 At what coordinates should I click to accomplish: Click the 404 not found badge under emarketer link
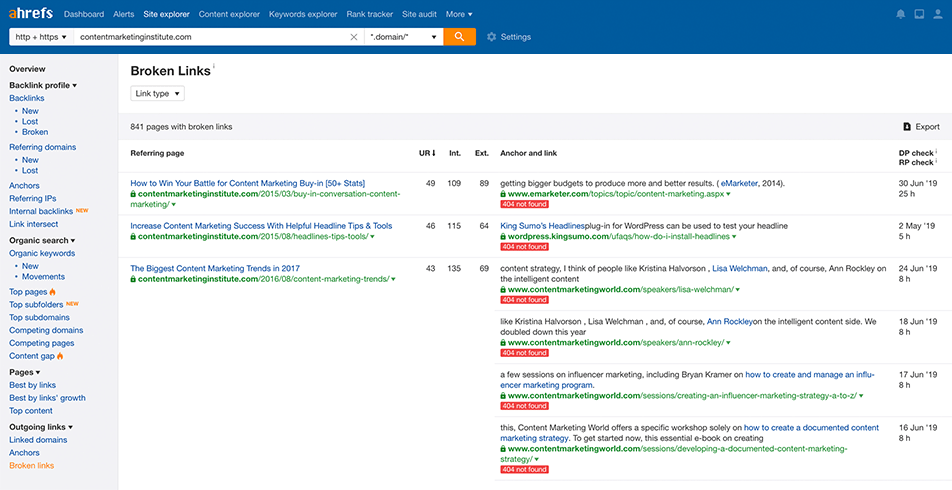pos(525,205)
